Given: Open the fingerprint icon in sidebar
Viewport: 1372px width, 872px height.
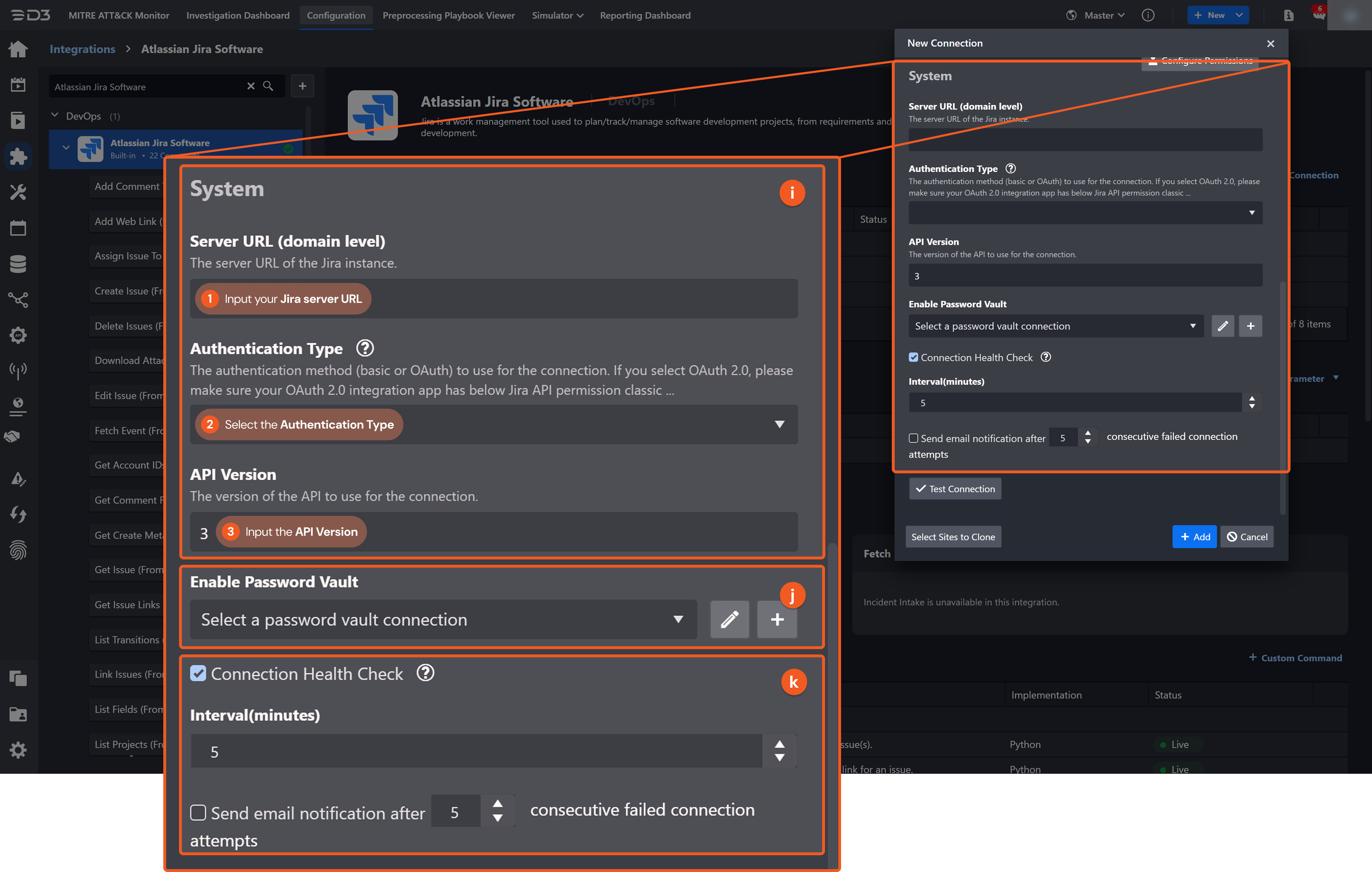Looking at the screenshot, I should point(18,550).
